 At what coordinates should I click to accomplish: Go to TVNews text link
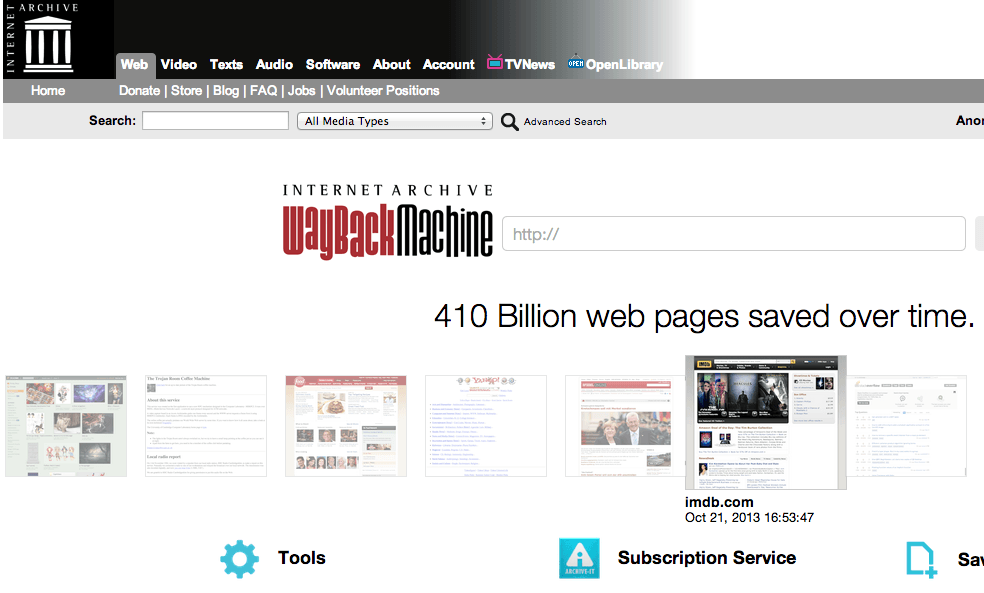[x=530, y=65]
